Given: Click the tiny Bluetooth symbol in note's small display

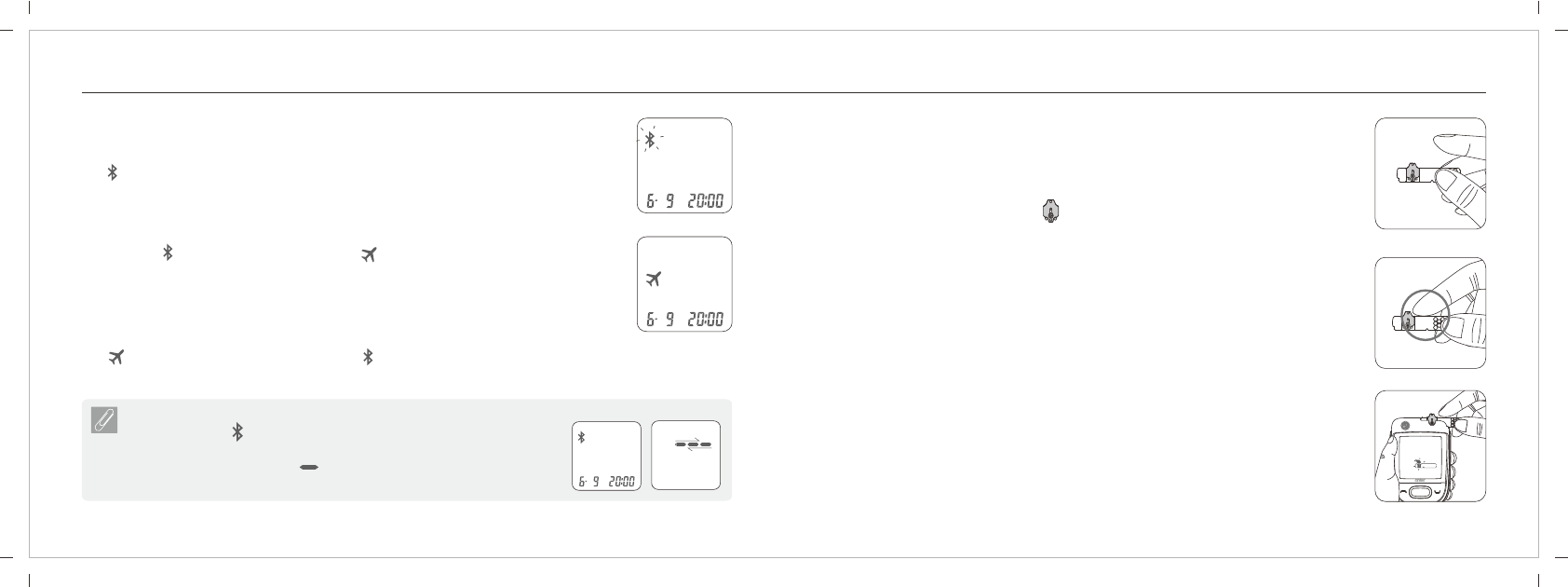Looking at the screenshot, I should (x=582, y=437).
